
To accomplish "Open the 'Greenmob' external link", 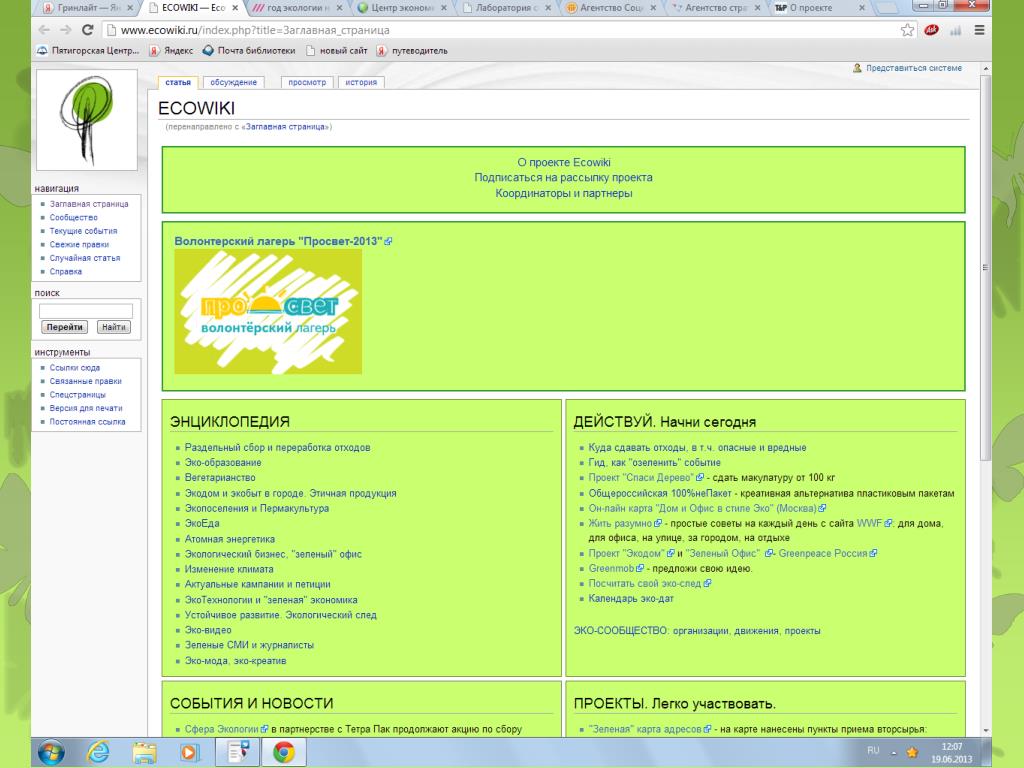I will (x=616, y=568).
